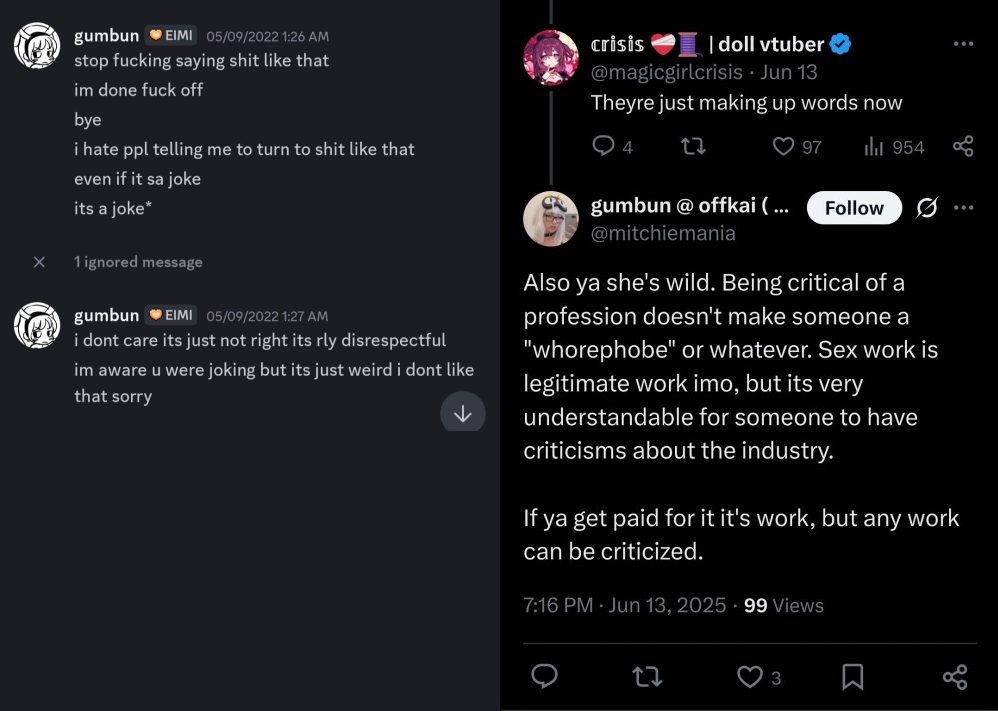This screenshot has height=711, width=998.
Task: Show the 1 ignored message
Action: tap(138, 262)
